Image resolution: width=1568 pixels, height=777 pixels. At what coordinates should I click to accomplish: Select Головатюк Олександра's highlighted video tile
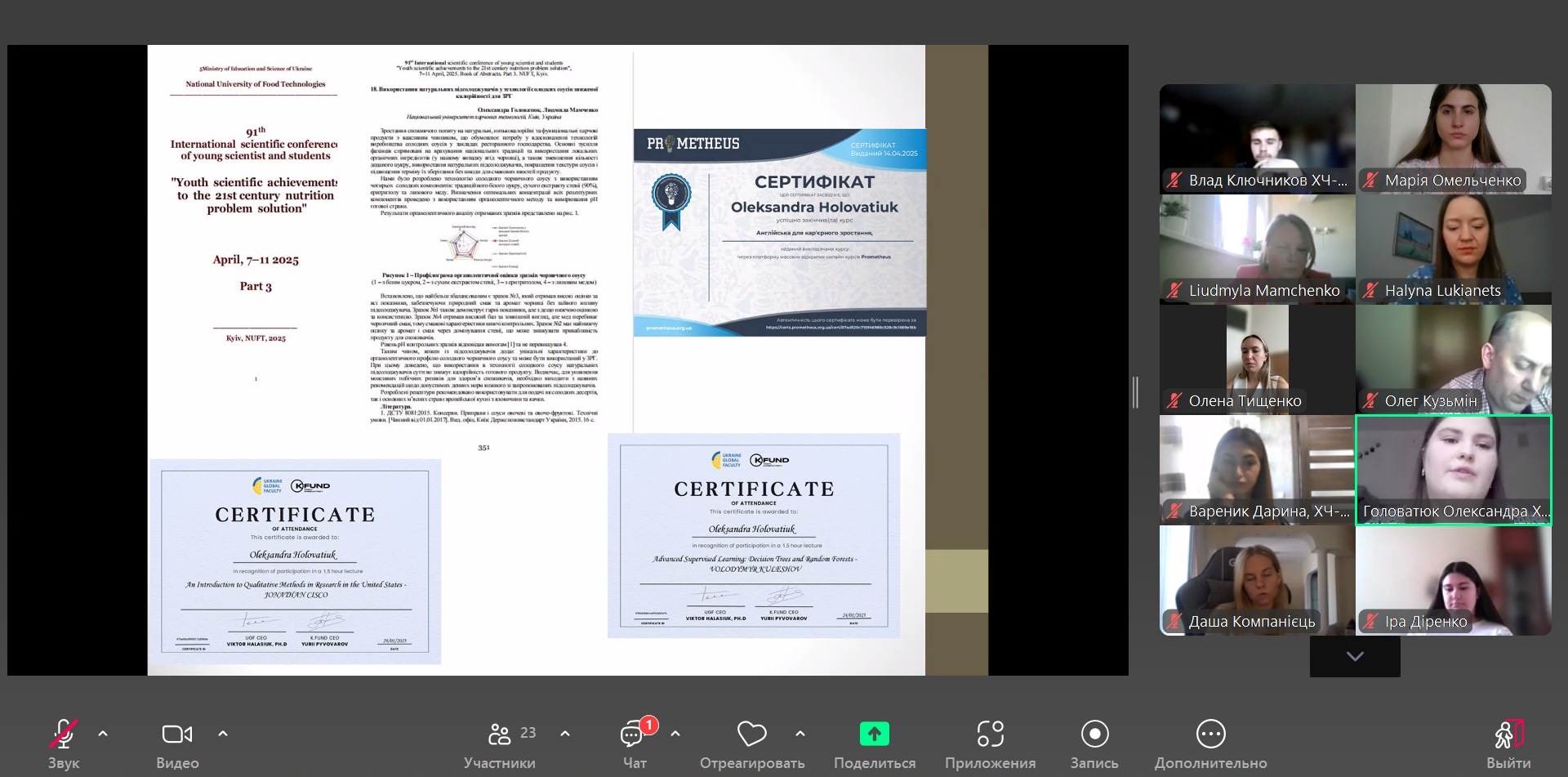1453,469
